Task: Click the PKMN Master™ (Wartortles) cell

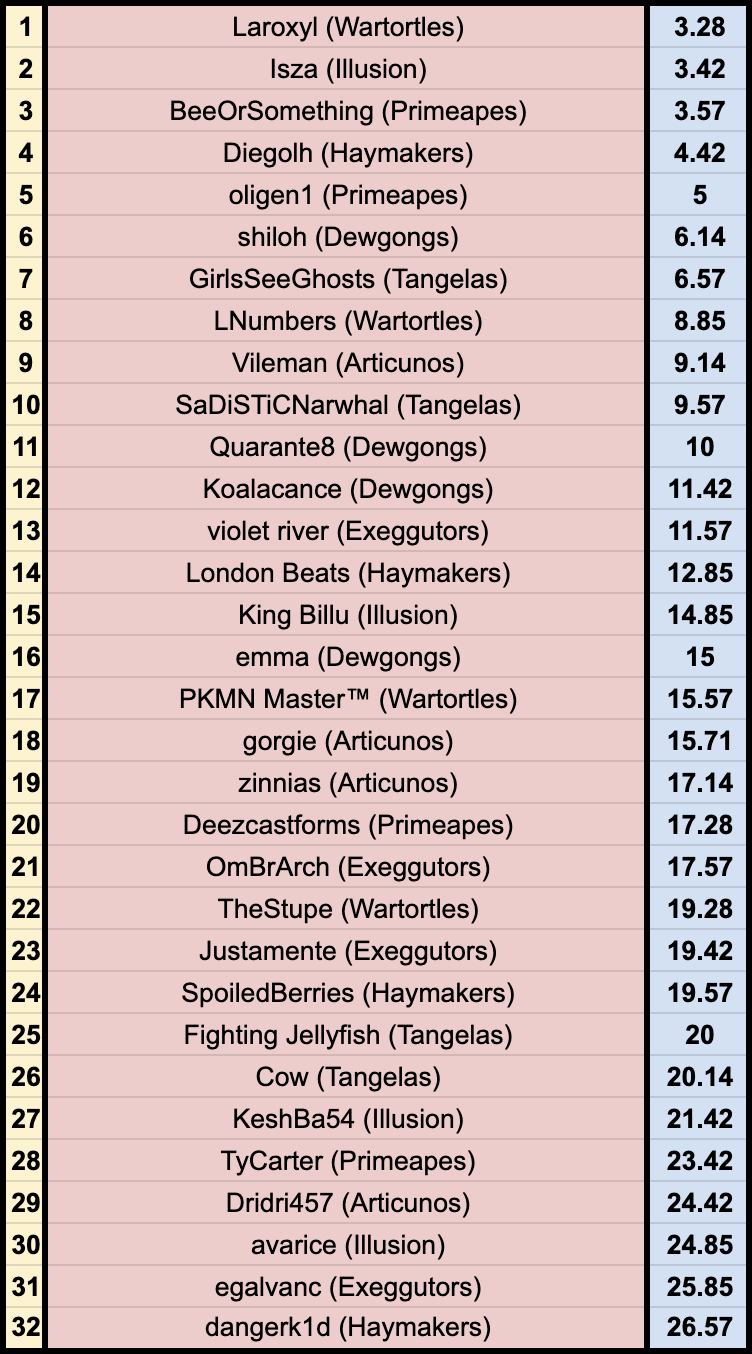Action: click(x=347, y=699)
